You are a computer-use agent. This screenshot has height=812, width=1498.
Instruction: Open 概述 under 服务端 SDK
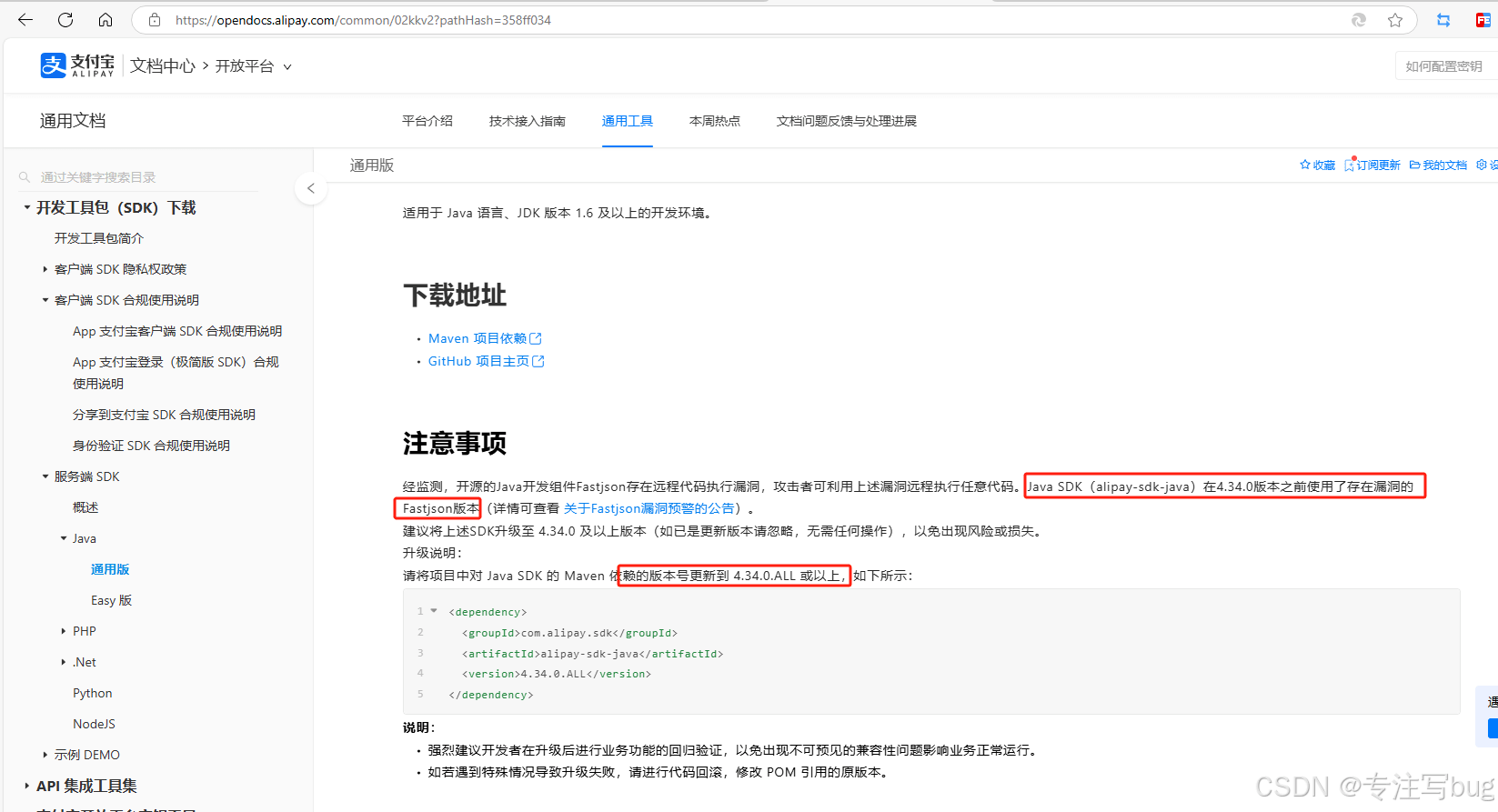point(85,507)
